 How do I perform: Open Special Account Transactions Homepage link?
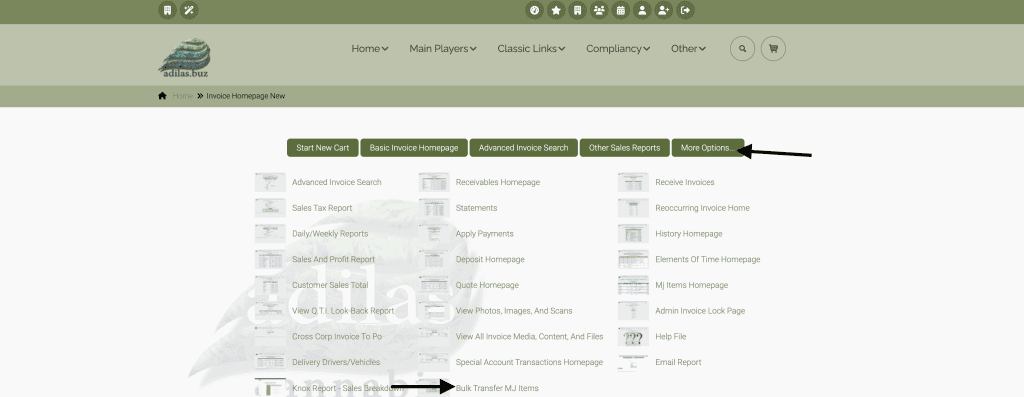pyautogui.click(x=529, y=362)
